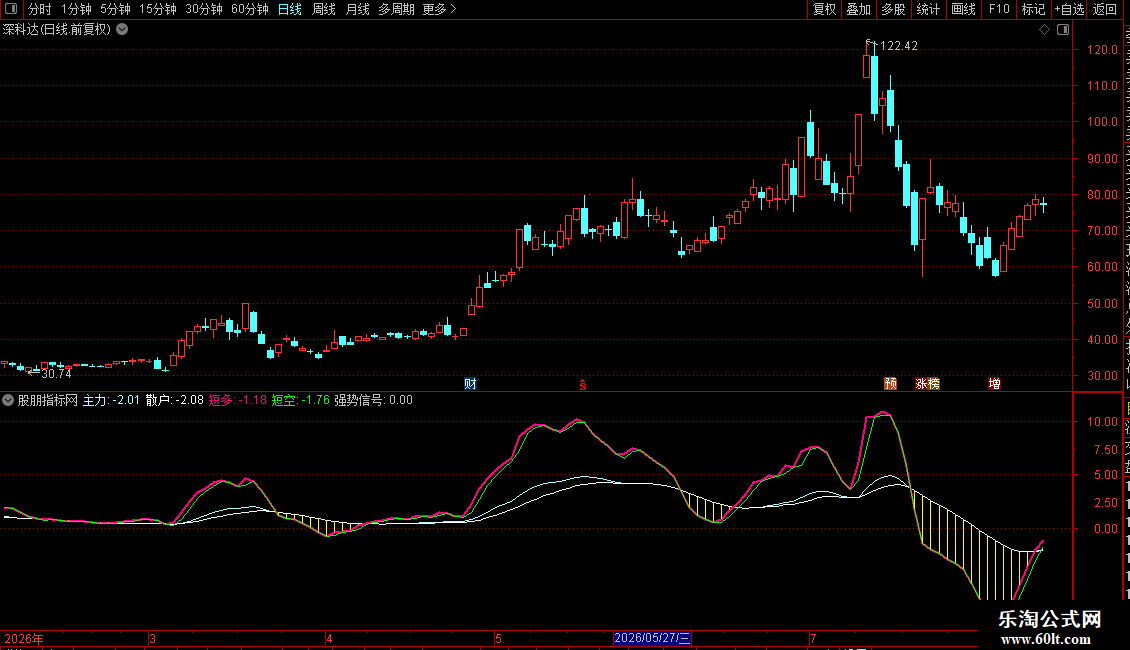This screenshot has height=650, width=1130.
Task: Click month 3 on time axis
Action: 152,638
